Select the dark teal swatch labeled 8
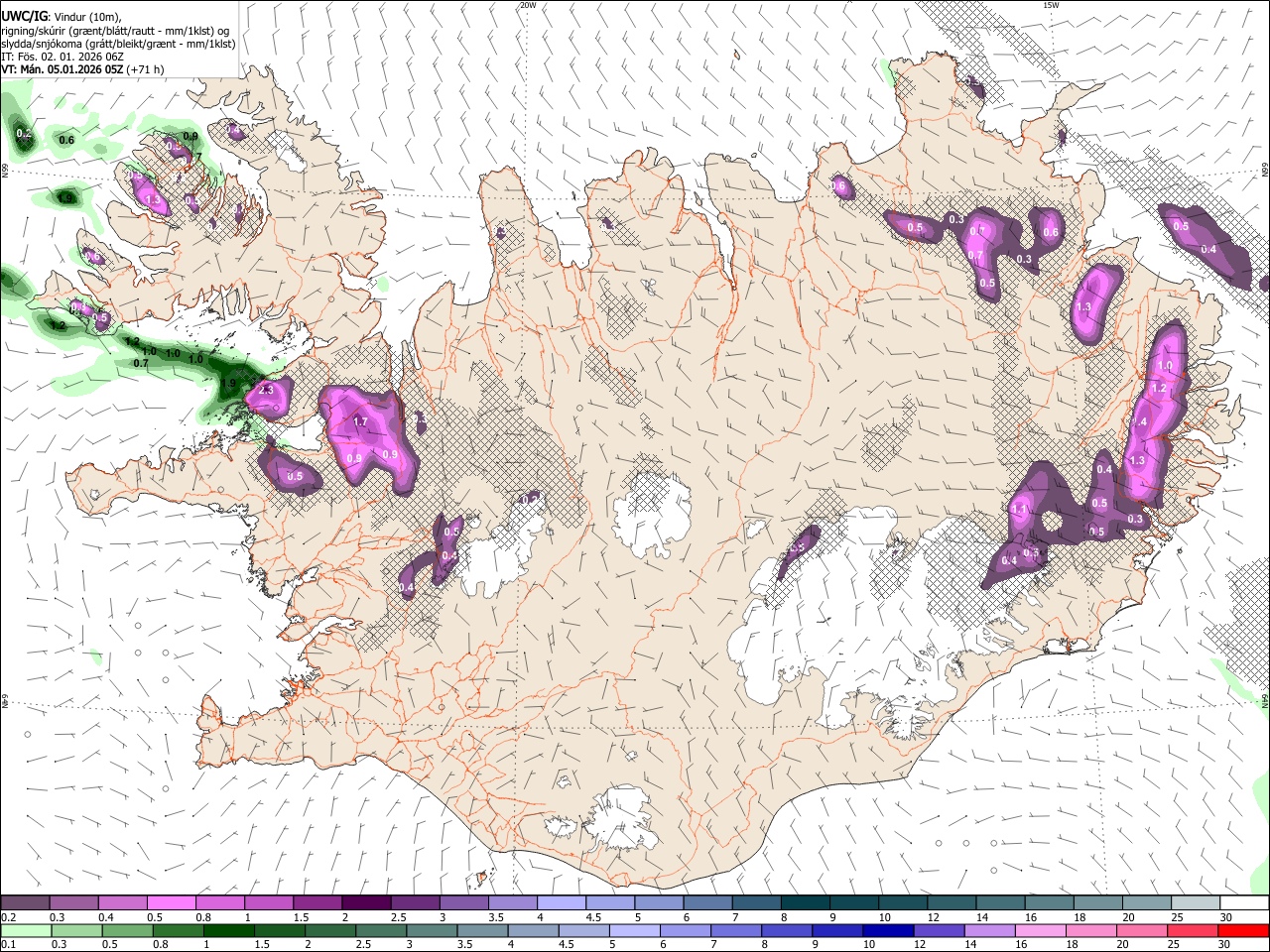1270x952 pixels. coord(804,903)
